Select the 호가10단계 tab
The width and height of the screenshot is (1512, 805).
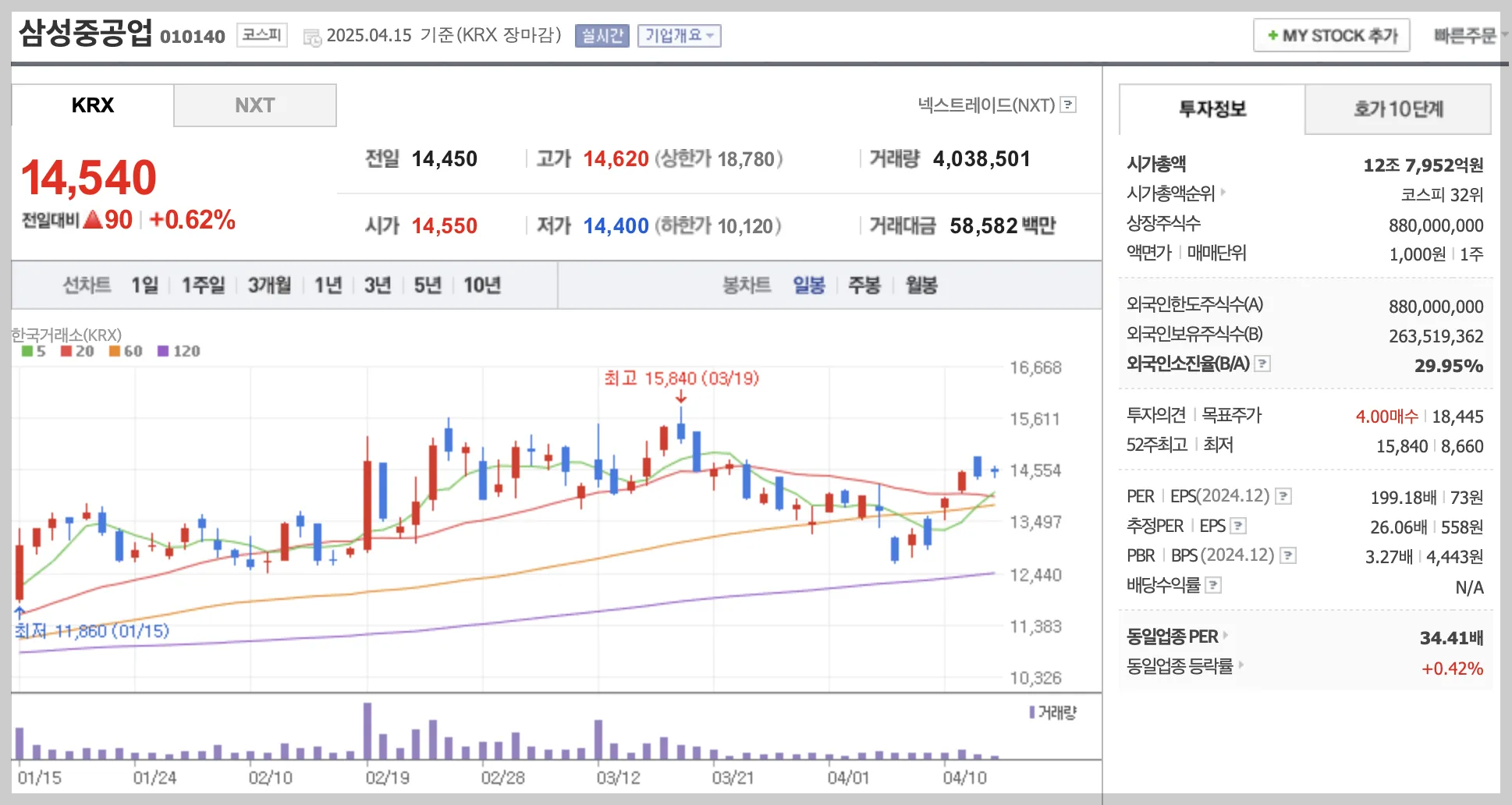click(1398, 109)
